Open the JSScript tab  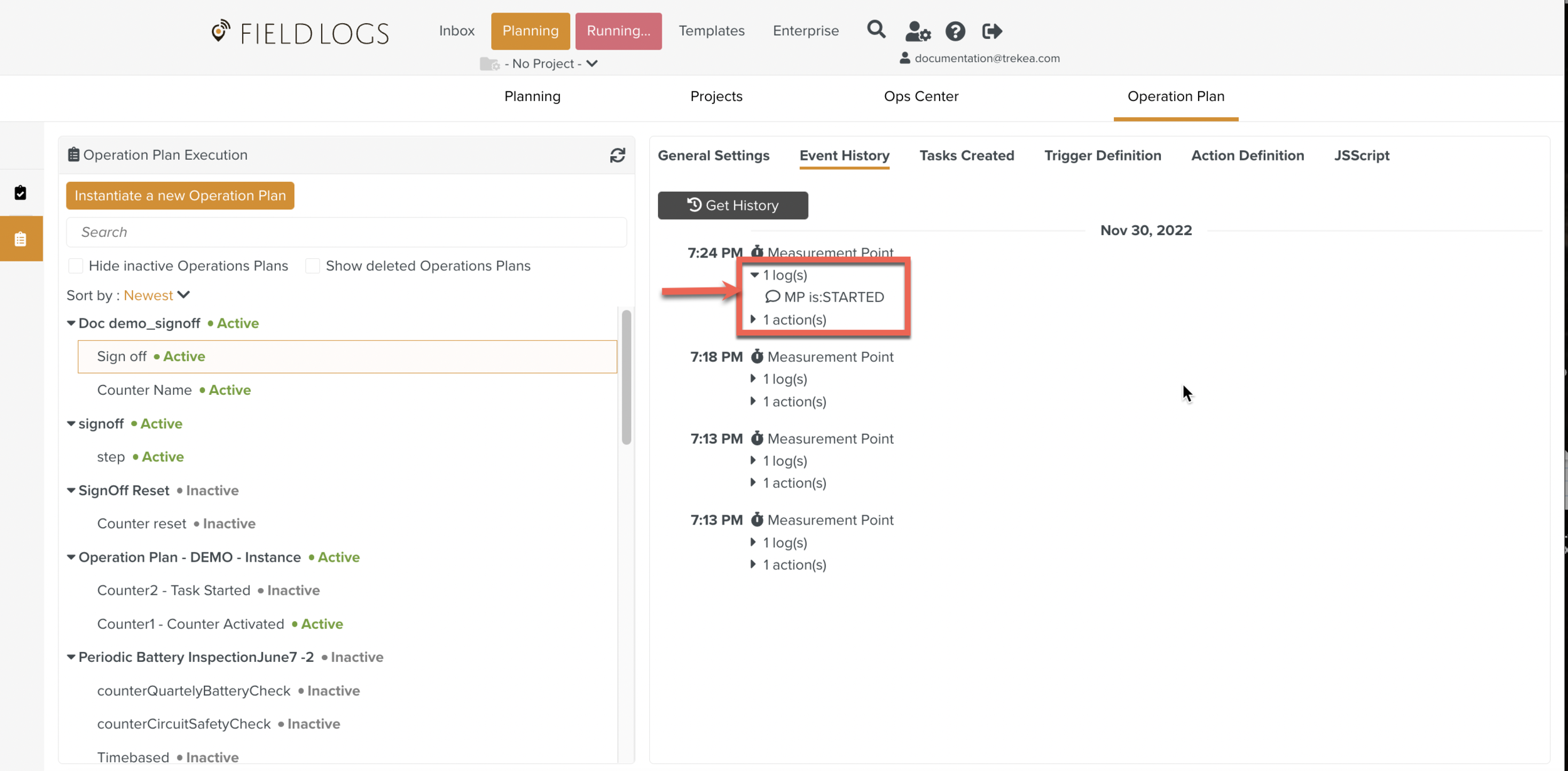coord(1361,155)
